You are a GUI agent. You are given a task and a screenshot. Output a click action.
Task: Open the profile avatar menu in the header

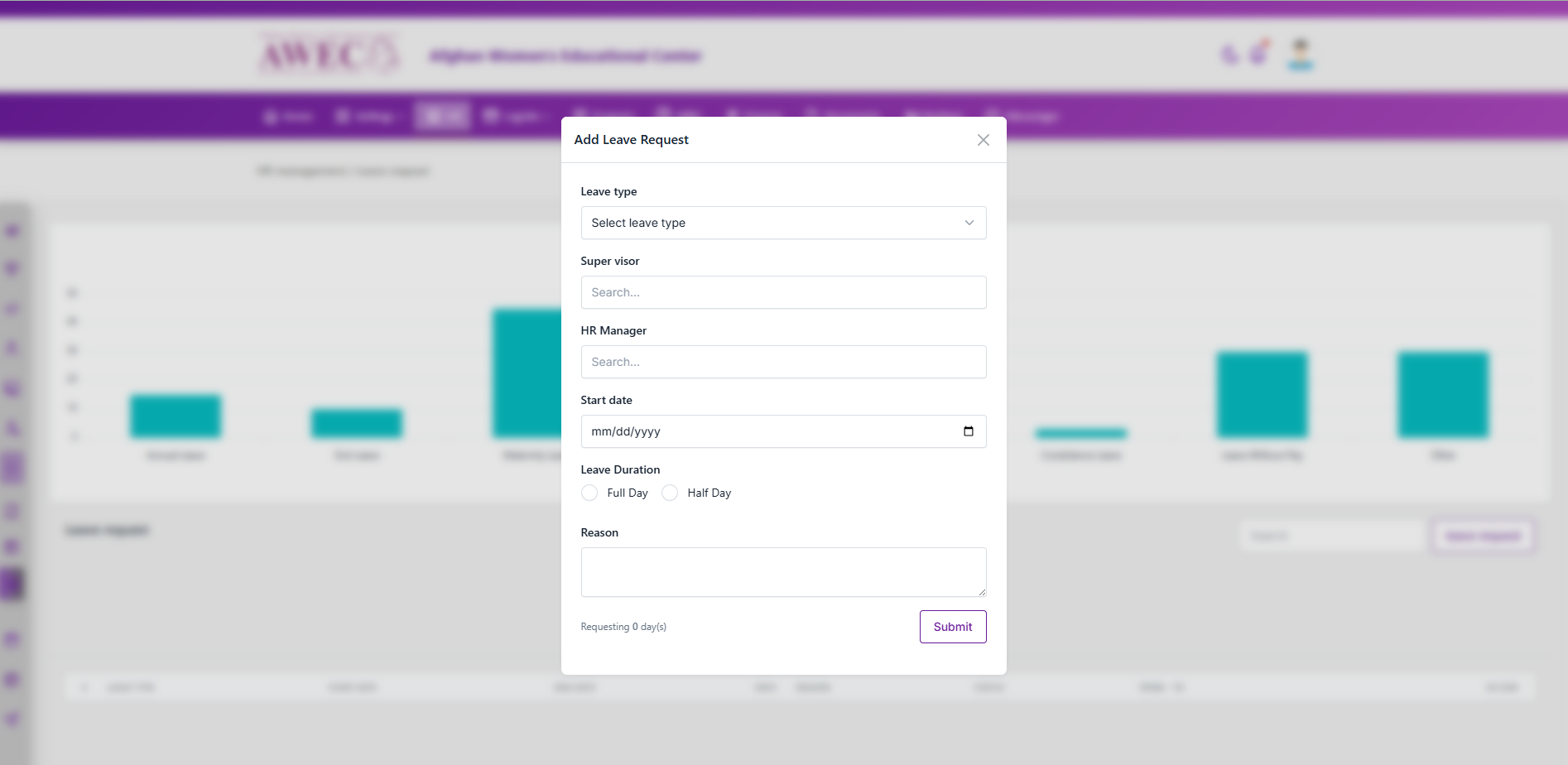click(1301, 53)
